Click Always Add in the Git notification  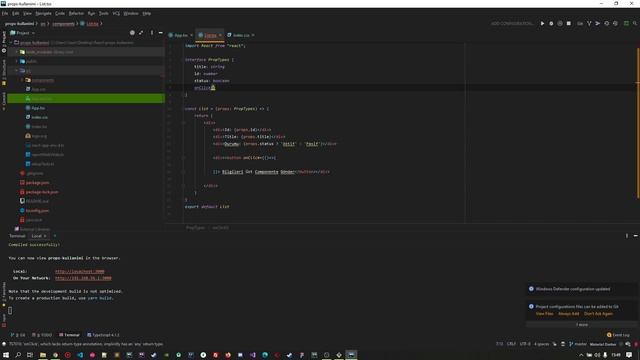pos(569,313)
